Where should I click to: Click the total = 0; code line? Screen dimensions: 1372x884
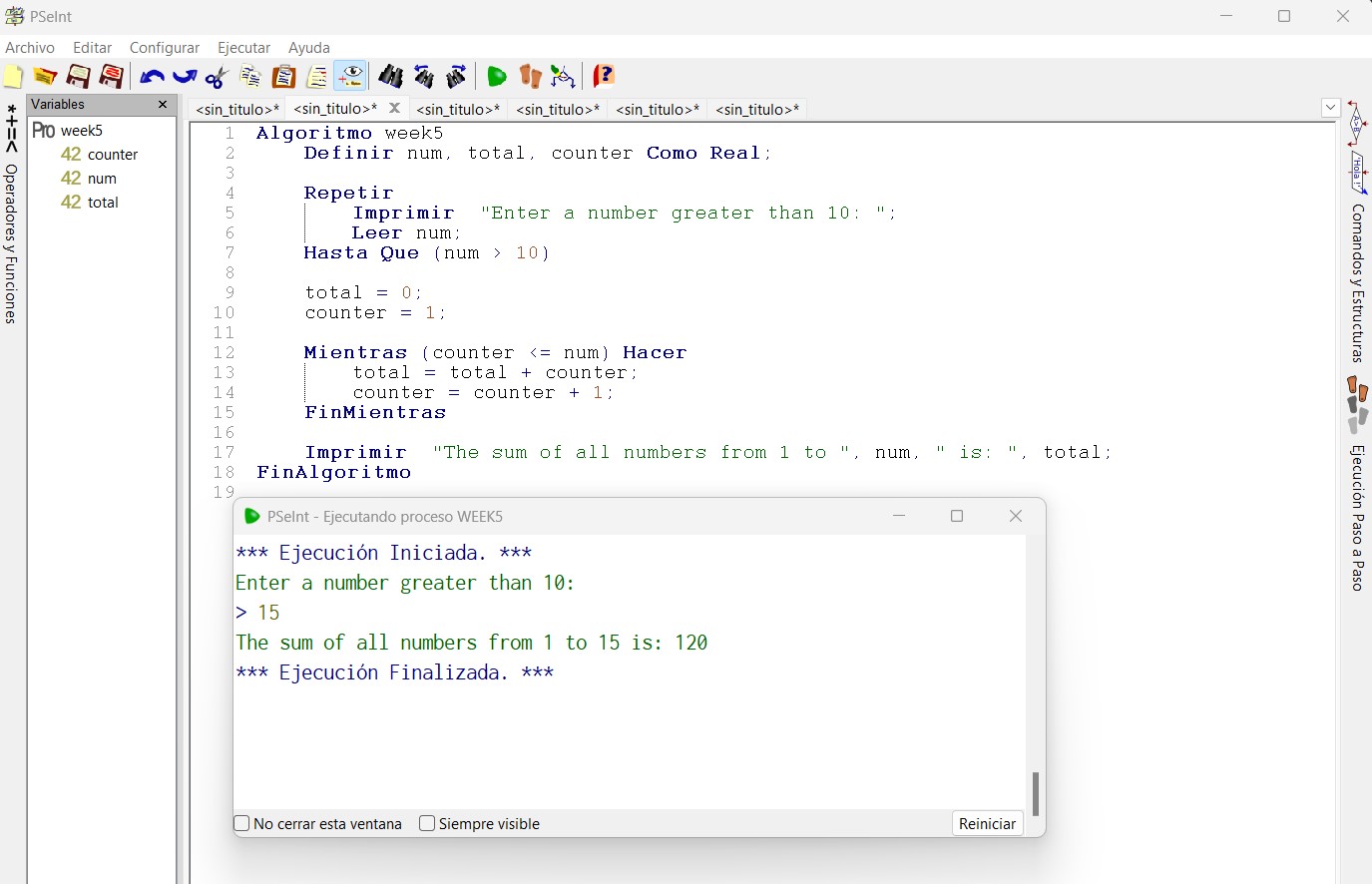point(363,293)
